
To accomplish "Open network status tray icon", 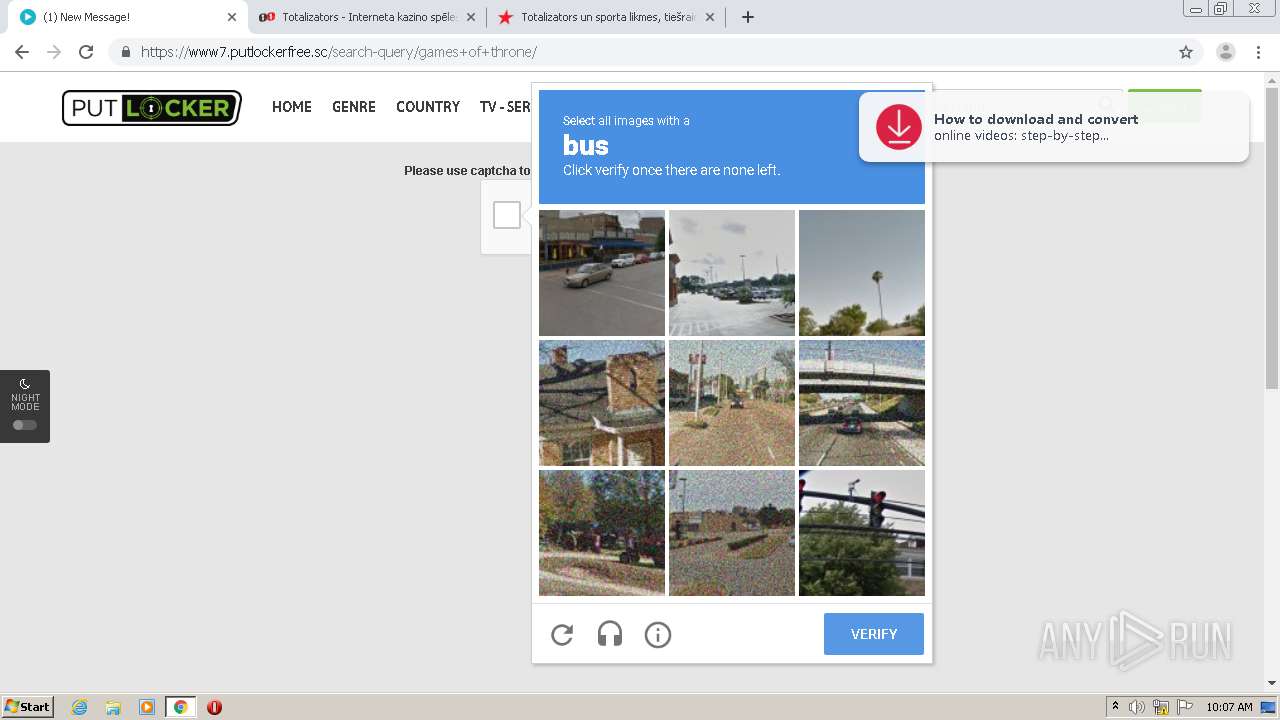I will click(1161, 707).
